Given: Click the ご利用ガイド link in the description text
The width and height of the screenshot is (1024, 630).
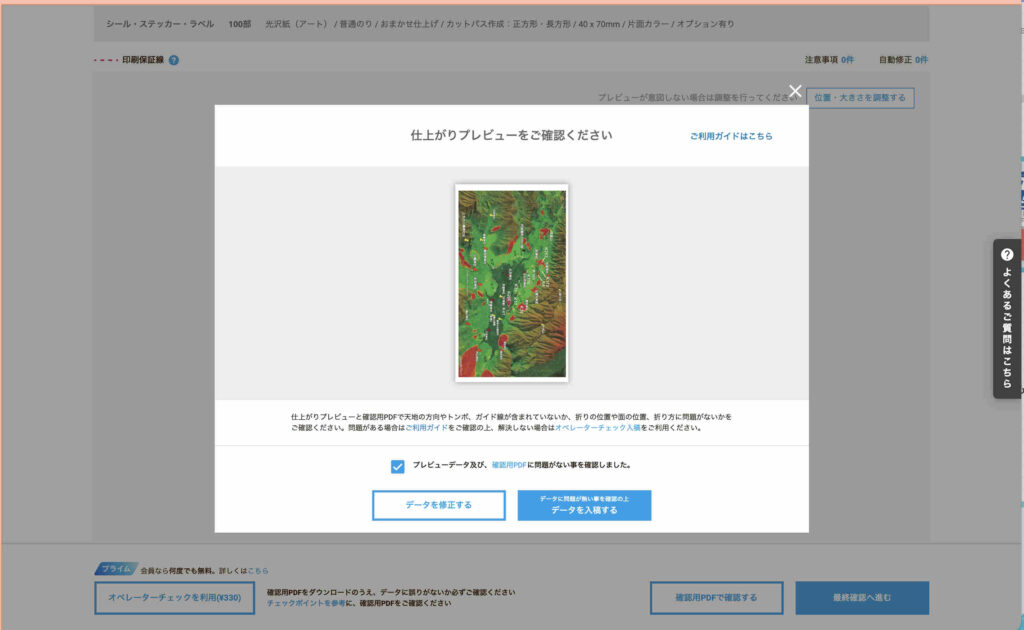Looking at the screenshot, I should tap(426, 428).
